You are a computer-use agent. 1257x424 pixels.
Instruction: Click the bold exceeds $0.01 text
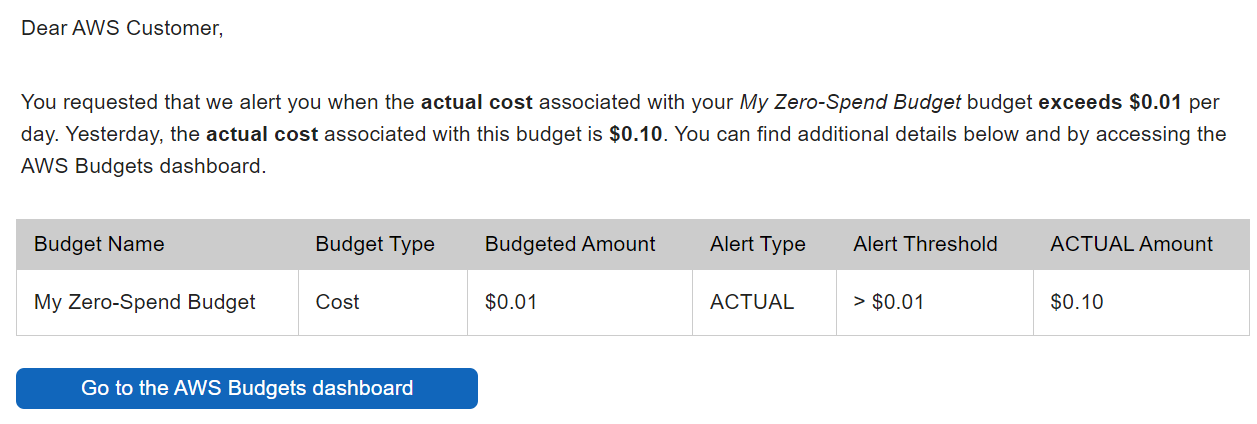click(1111, 102)
